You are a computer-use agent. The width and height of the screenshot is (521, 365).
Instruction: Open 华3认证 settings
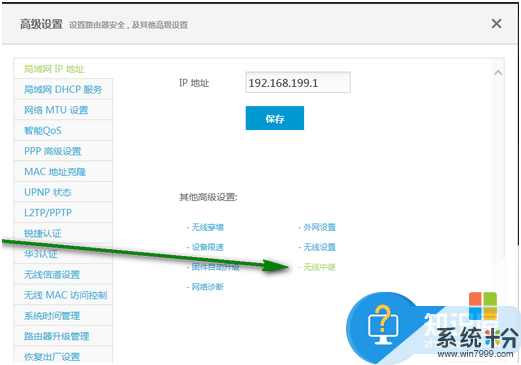63,254
